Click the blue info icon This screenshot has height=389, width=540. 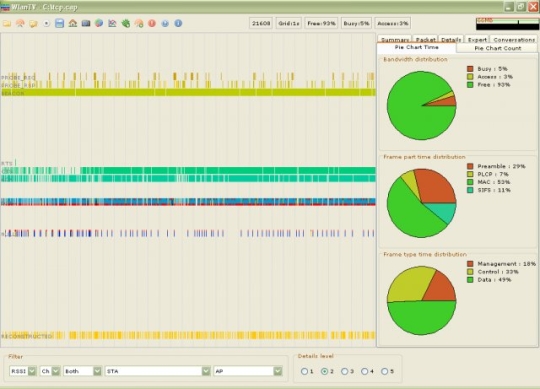[x=178, y=23]
